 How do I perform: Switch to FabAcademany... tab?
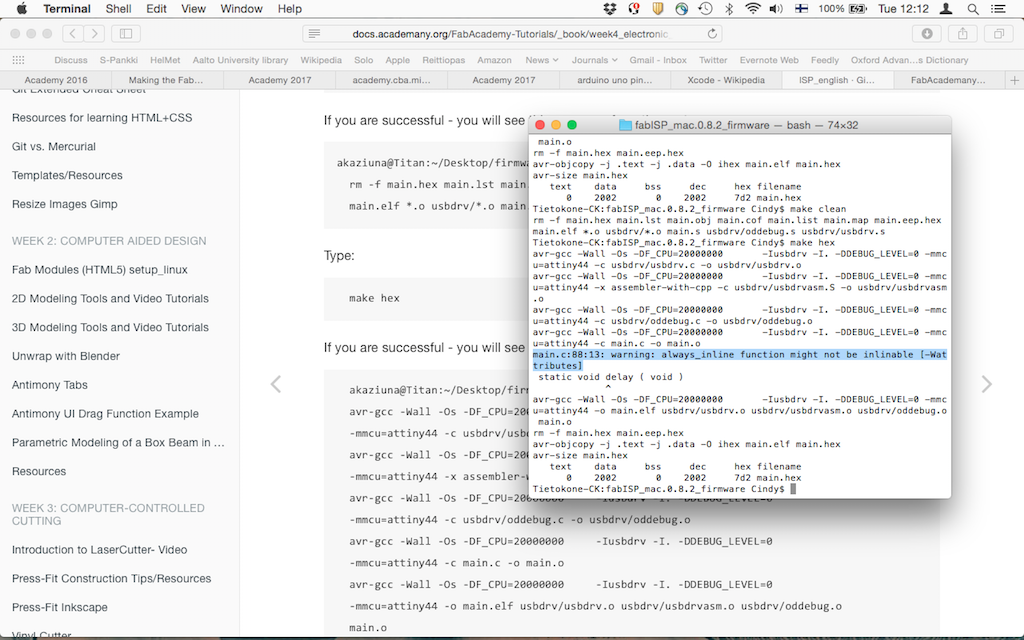[x=948, y=80]
